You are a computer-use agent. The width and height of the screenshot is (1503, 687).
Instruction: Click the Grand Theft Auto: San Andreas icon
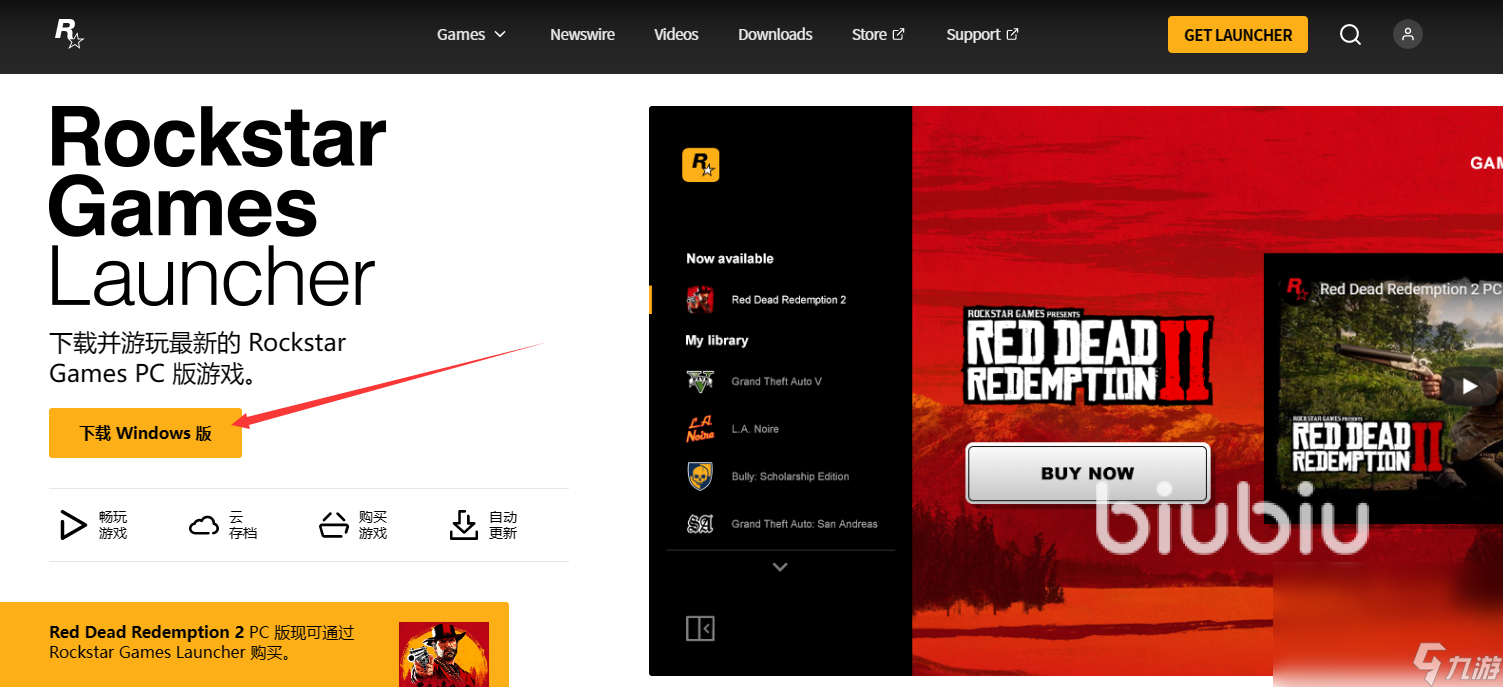pyautogui.click(x=700, y=524)
